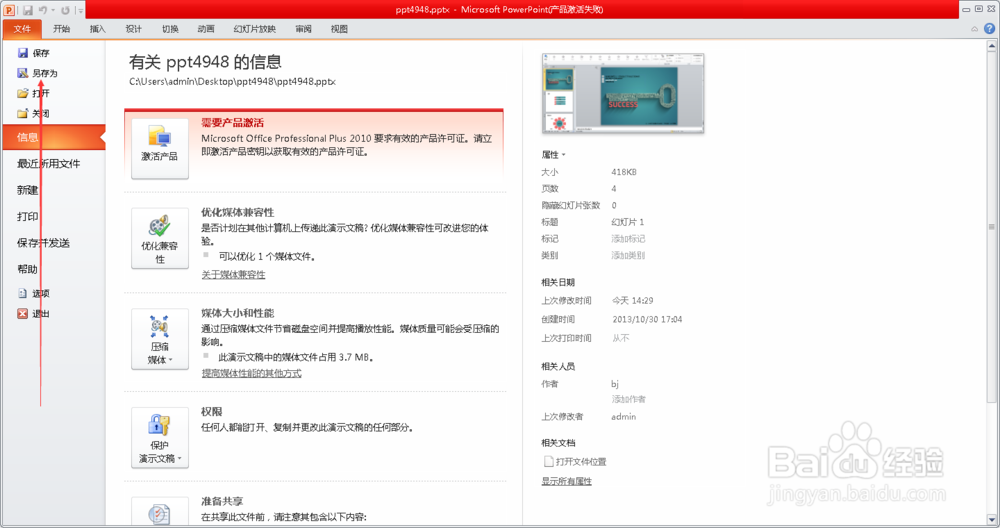Click the 添加作者 author field

click(628, 399)
